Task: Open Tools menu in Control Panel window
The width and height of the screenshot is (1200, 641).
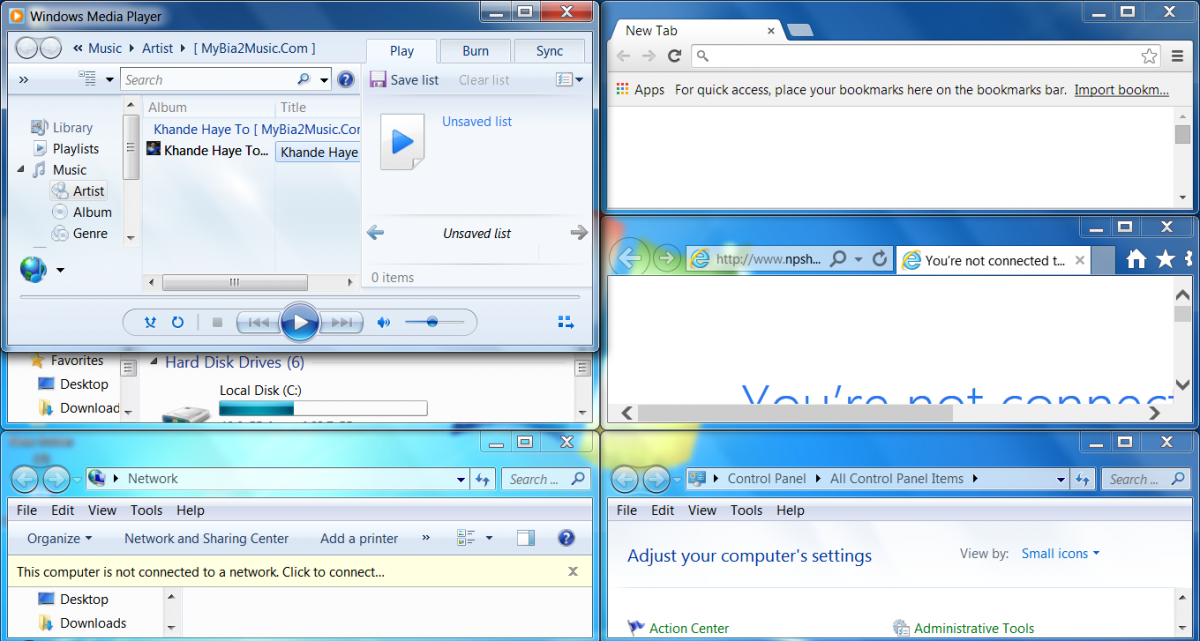Action: (746, 510)
